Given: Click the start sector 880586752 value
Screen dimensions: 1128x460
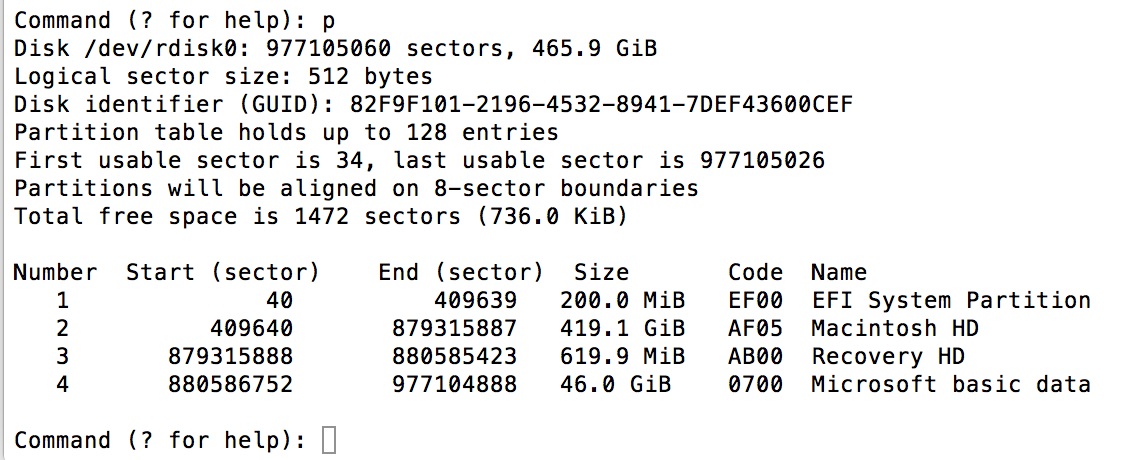Looking at the screenshot, I should [229, 384].
